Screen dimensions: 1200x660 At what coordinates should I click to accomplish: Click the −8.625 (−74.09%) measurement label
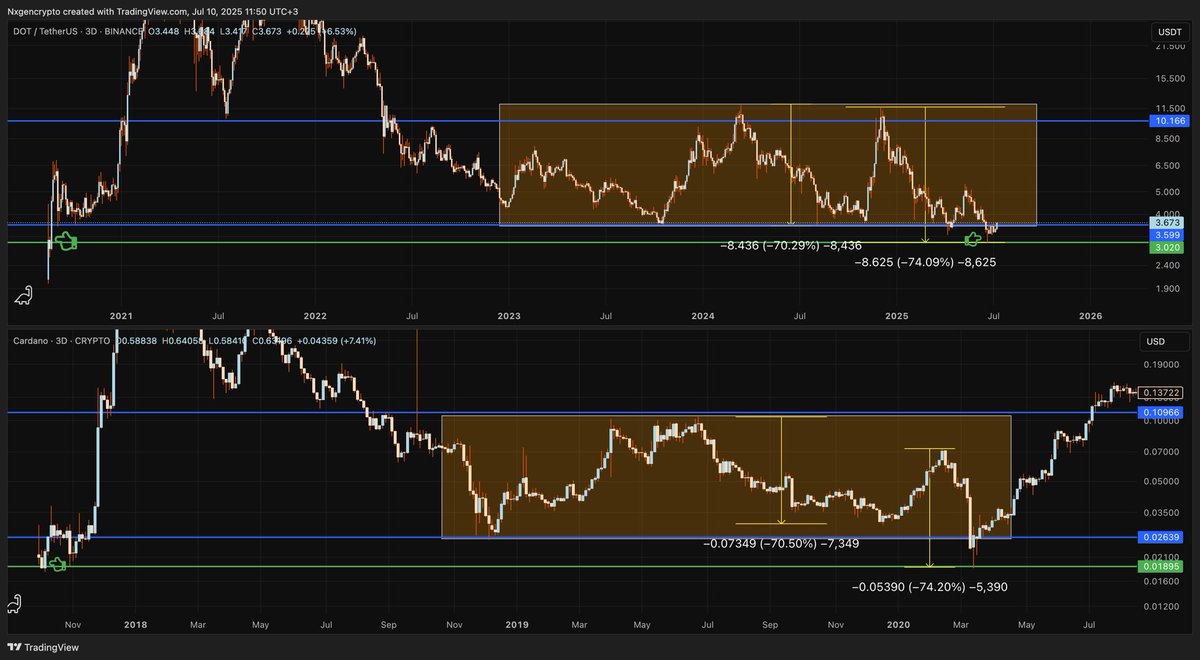pos(926,262)
